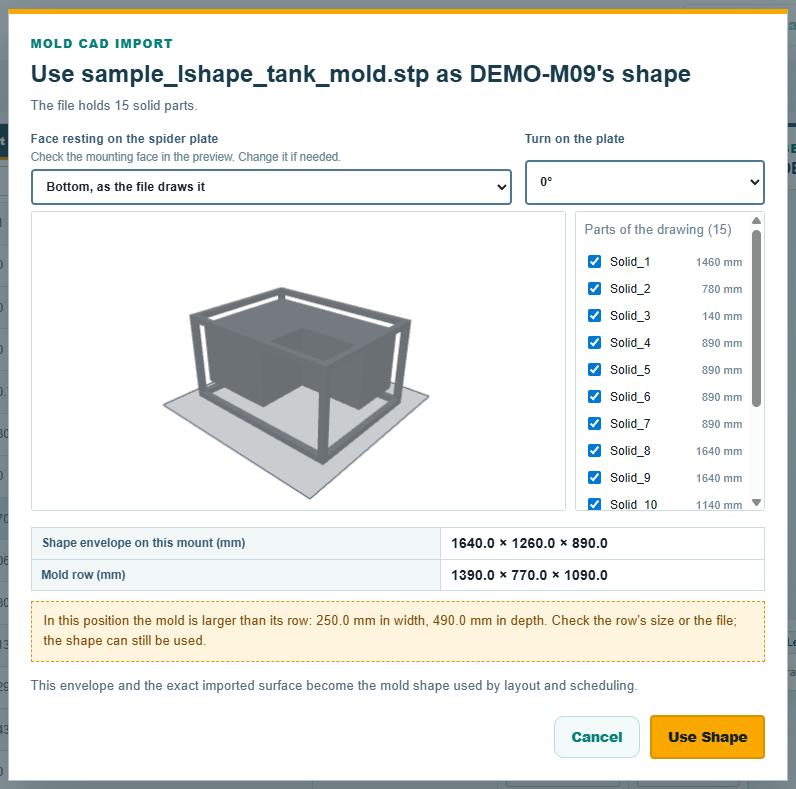Image resolution: width=796 pixels, height=789 pixels.
Task: Toggle the Solid_7 checkbox
Action: 594,423
